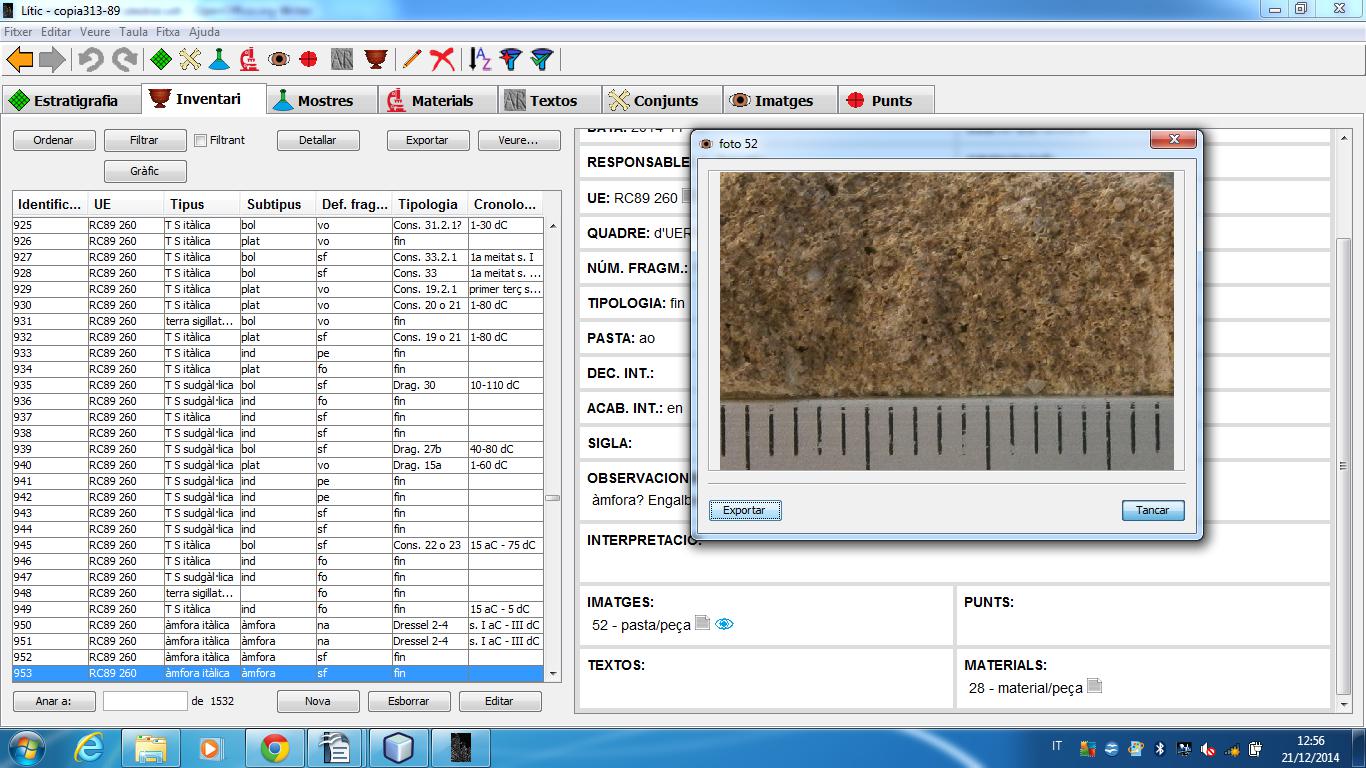Click the red X delete toolbar icon
This screenshot has height=768, width=1366.
pyautogui.click(x=442, y=60)
